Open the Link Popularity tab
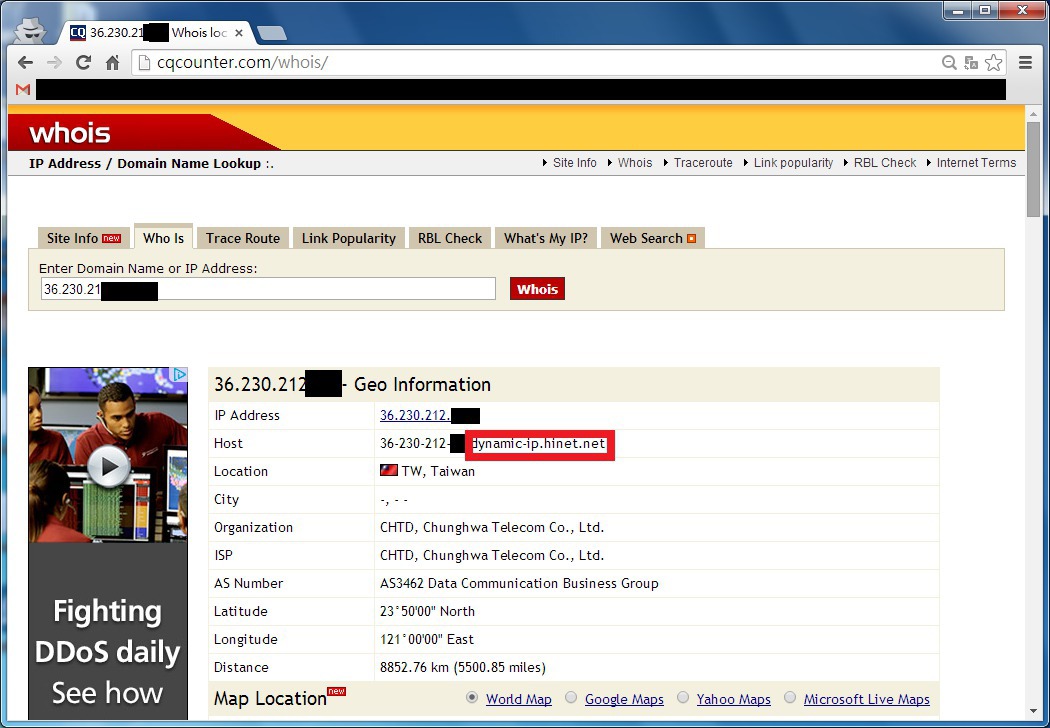This screenshot has height=728, width=1050. point(348,238)
